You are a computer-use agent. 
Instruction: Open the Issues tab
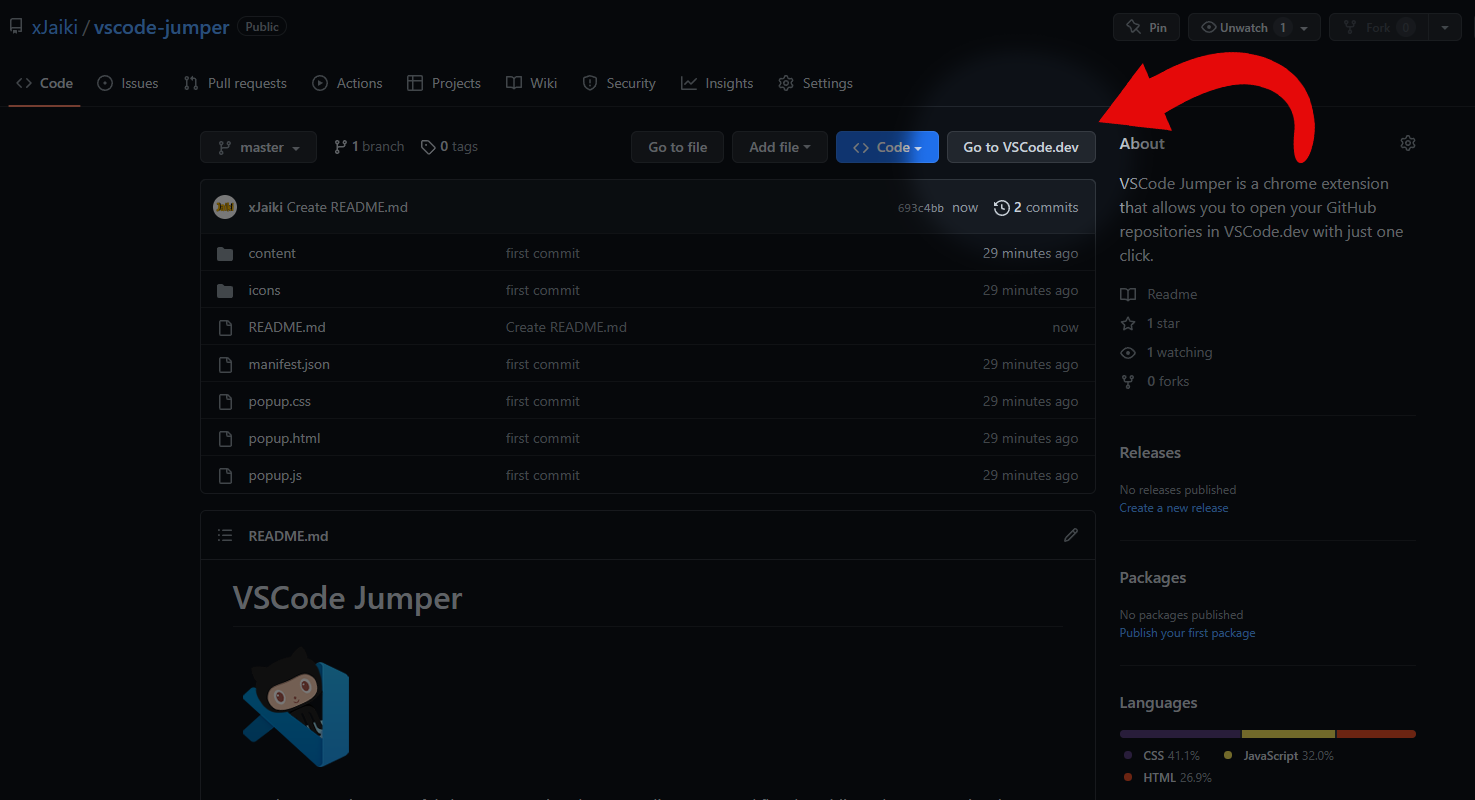point(128,83)
